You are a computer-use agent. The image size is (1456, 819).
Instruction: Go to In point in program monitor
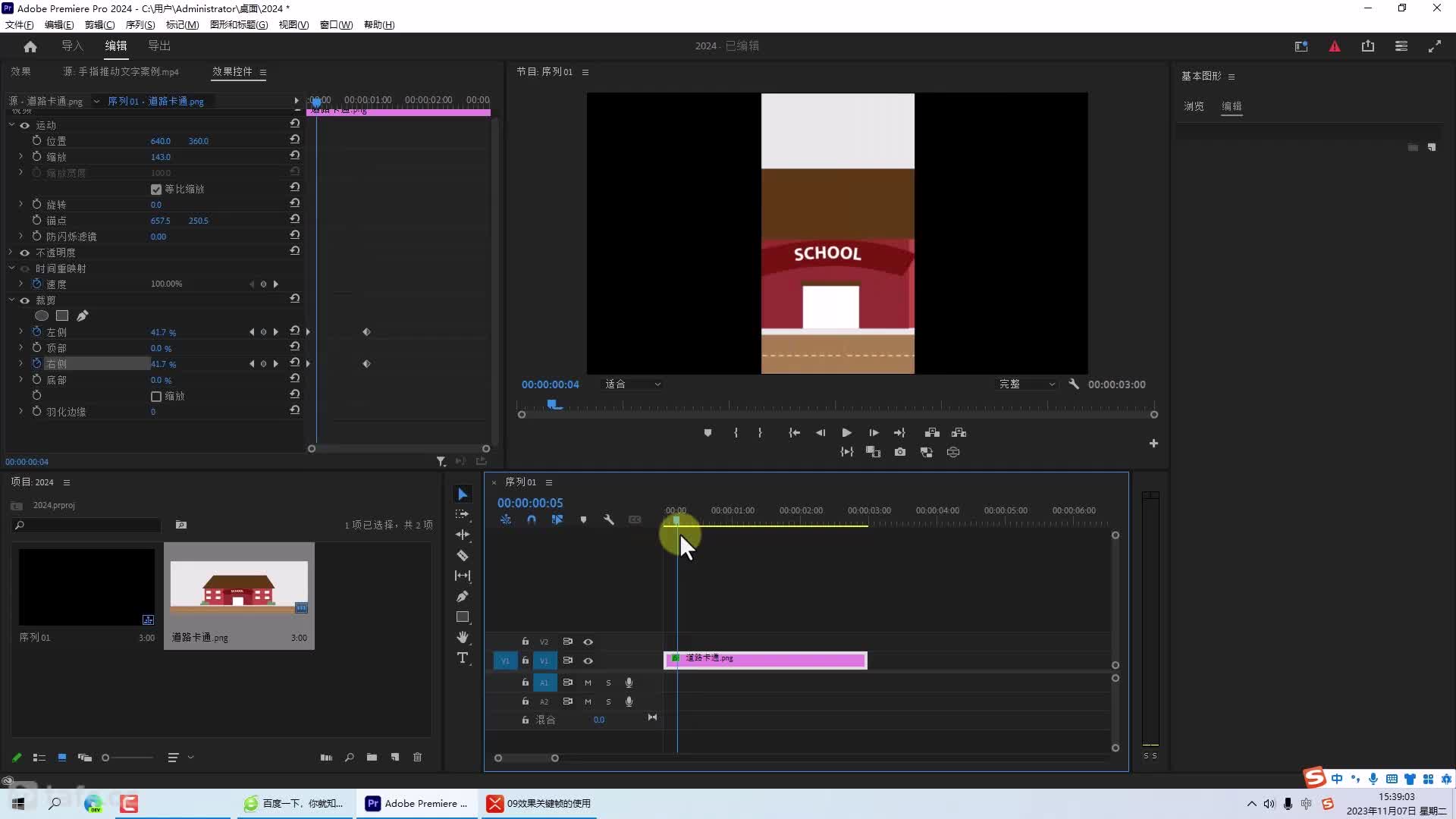click(x=794, y=432)
